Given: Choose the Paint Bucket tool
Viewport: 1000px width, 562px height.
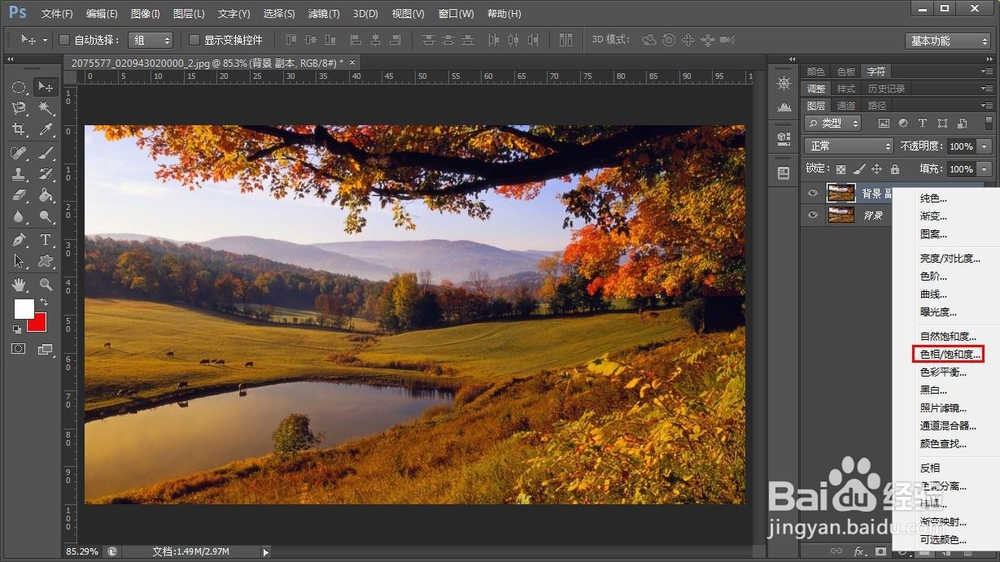Looking at the screenshot, I should pyautogui.click(x=45, y=195).
